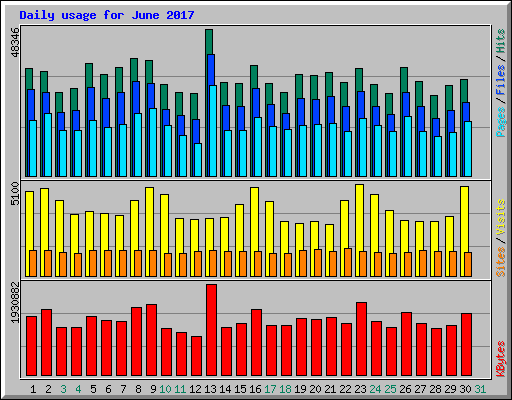The height and width of the screenshot is (400, 512).
Task: Click the red KBytes bar for day 23
Action: coord(361,339)
